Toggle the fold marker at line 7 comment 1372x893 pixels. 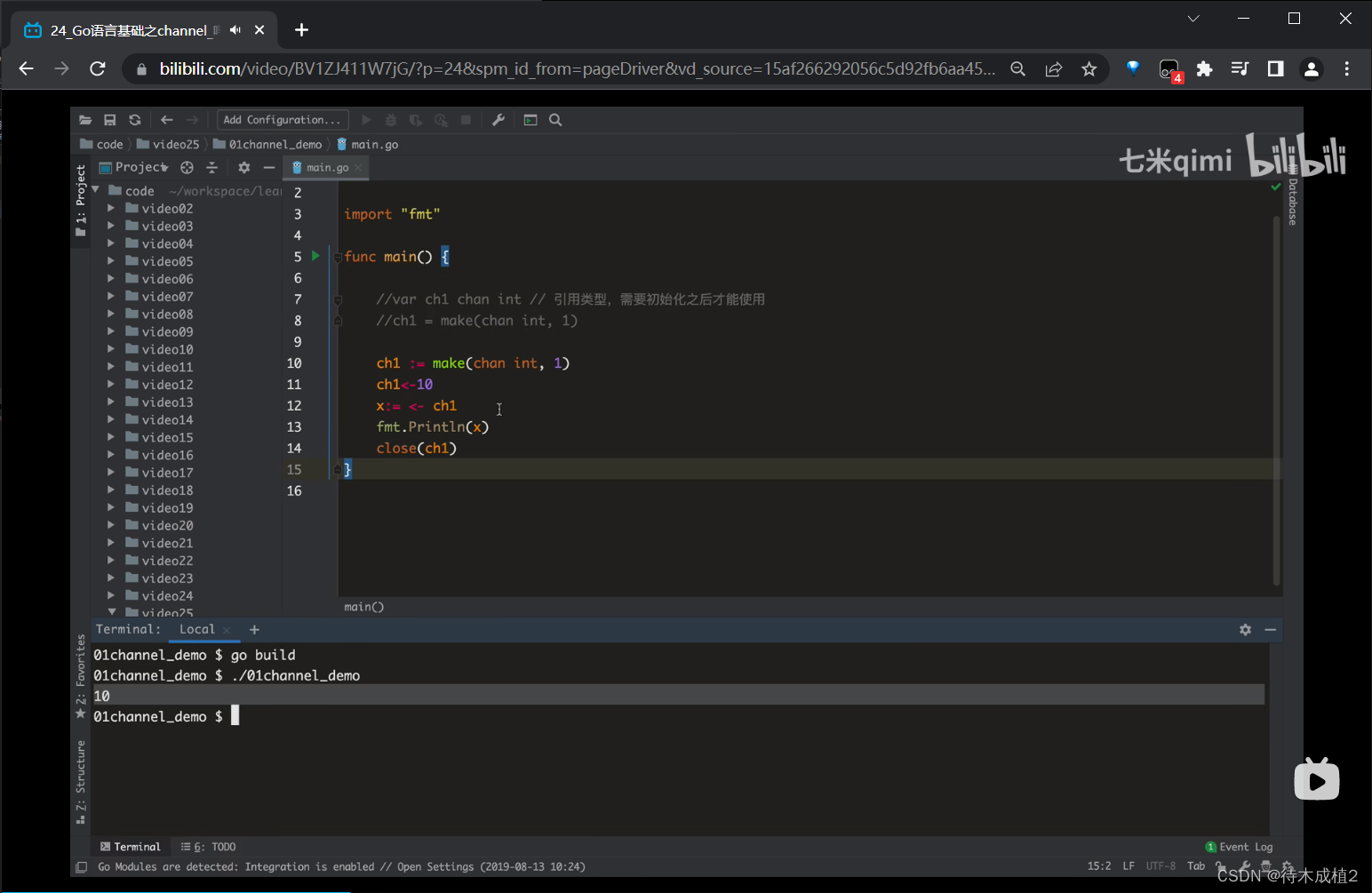(338, 300)
